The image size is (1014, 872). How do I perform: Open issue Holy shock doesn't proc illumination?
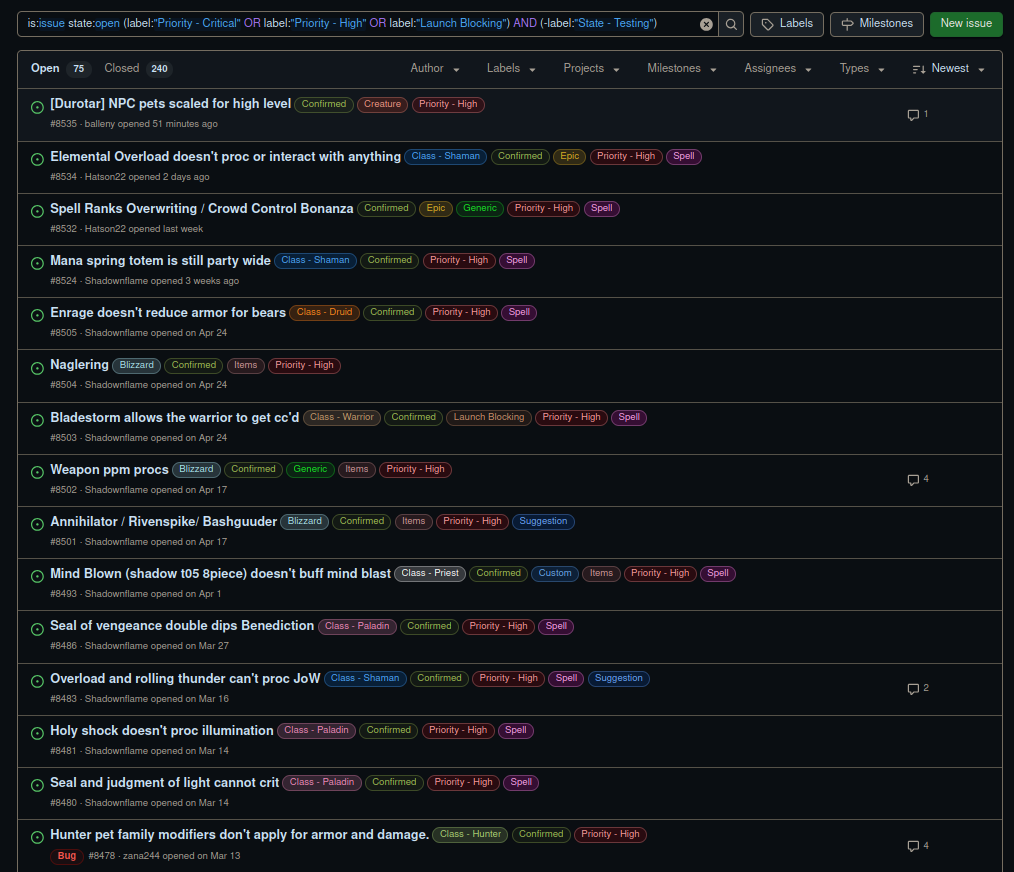coord(162,730)
